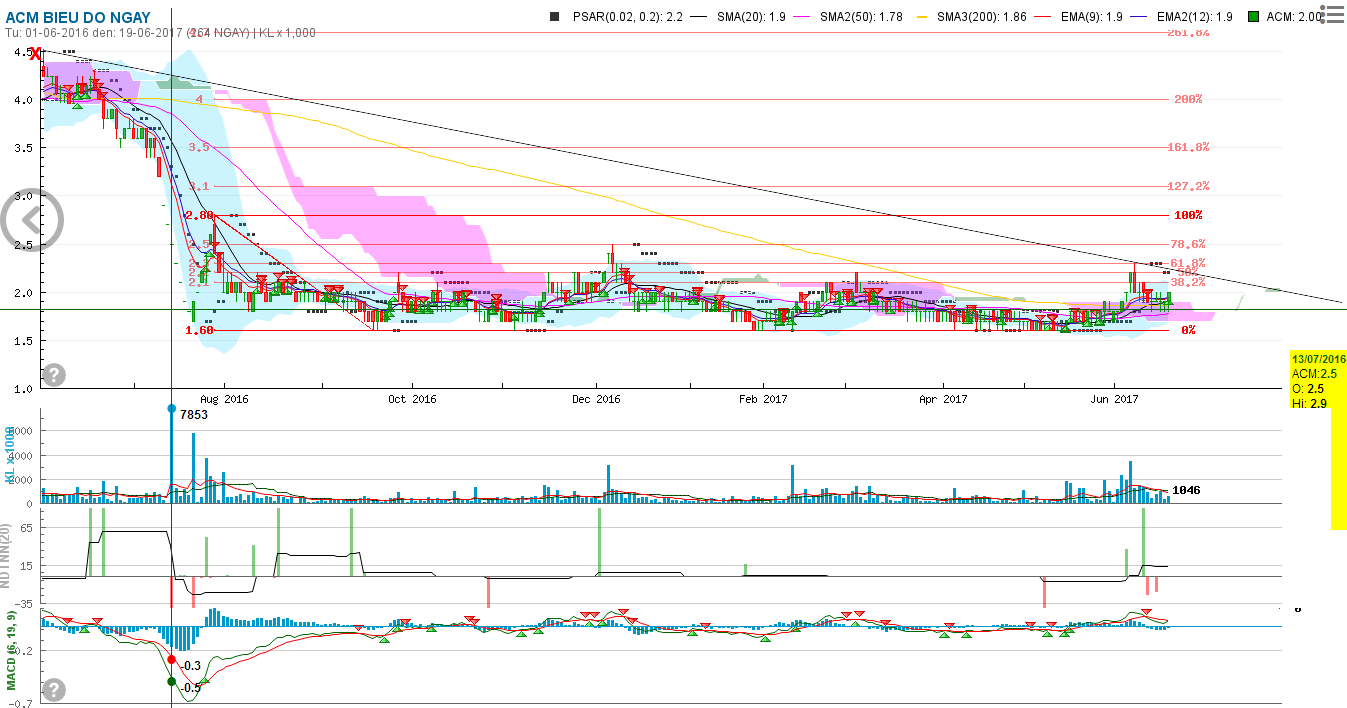The width and height of the screenshot is (1347, 708).
Task: Open the chart hamburger menu
Action: coord(1333,15)
